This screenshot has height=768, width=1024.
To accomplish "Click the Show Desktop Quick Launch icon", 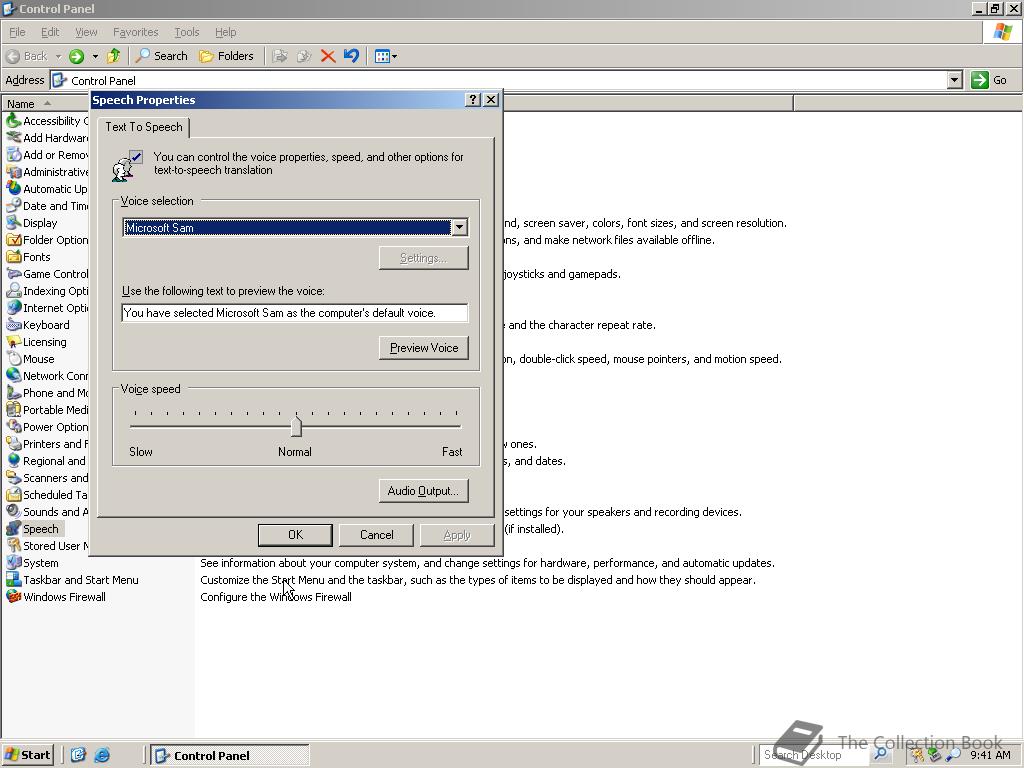I will pyautogui.click(x=78, y=755).
